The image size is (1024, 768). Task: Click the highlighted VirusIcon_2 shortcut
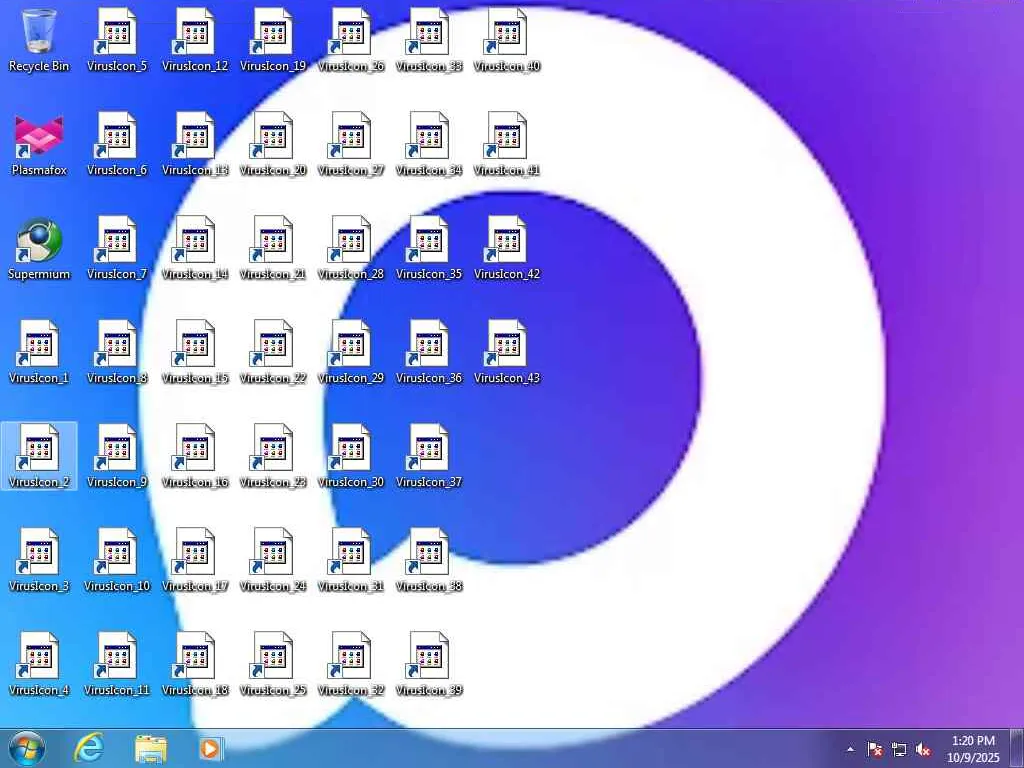point(39,456)
